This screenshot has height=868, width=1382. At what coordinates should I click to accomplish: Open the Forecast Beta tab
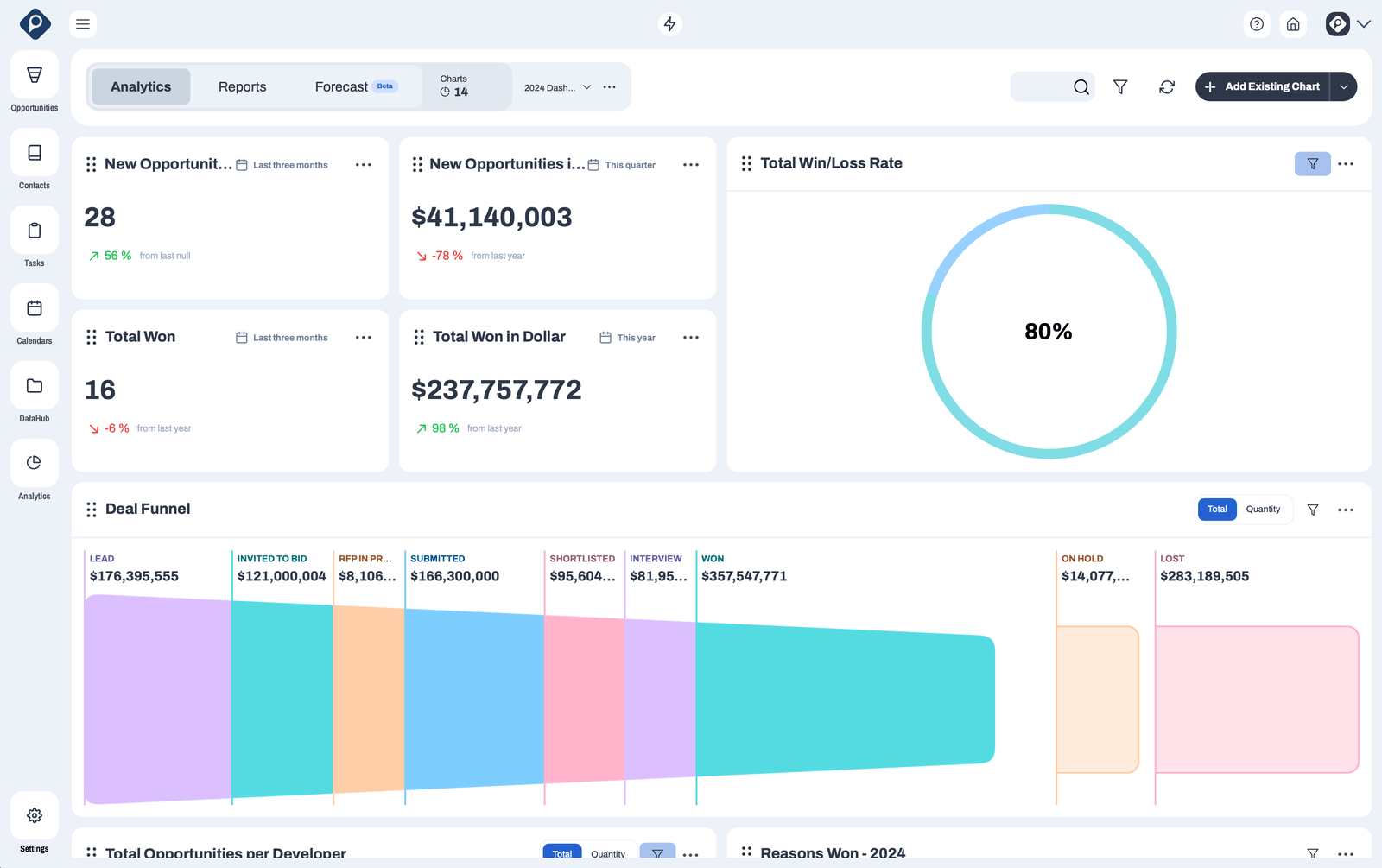[x=341, y=86]
